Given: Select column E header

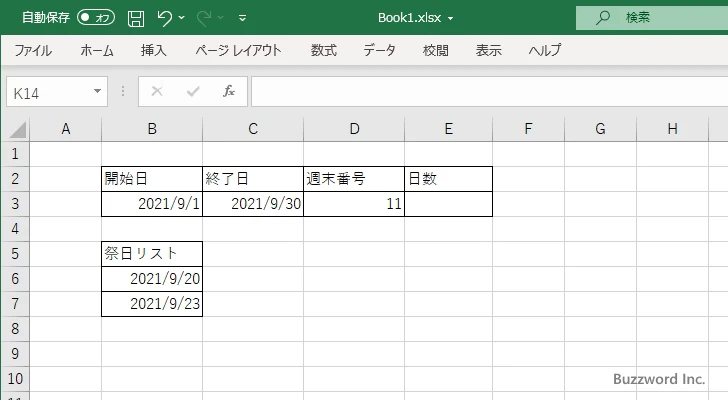Looking at the screenshot, I should [448, 129].
